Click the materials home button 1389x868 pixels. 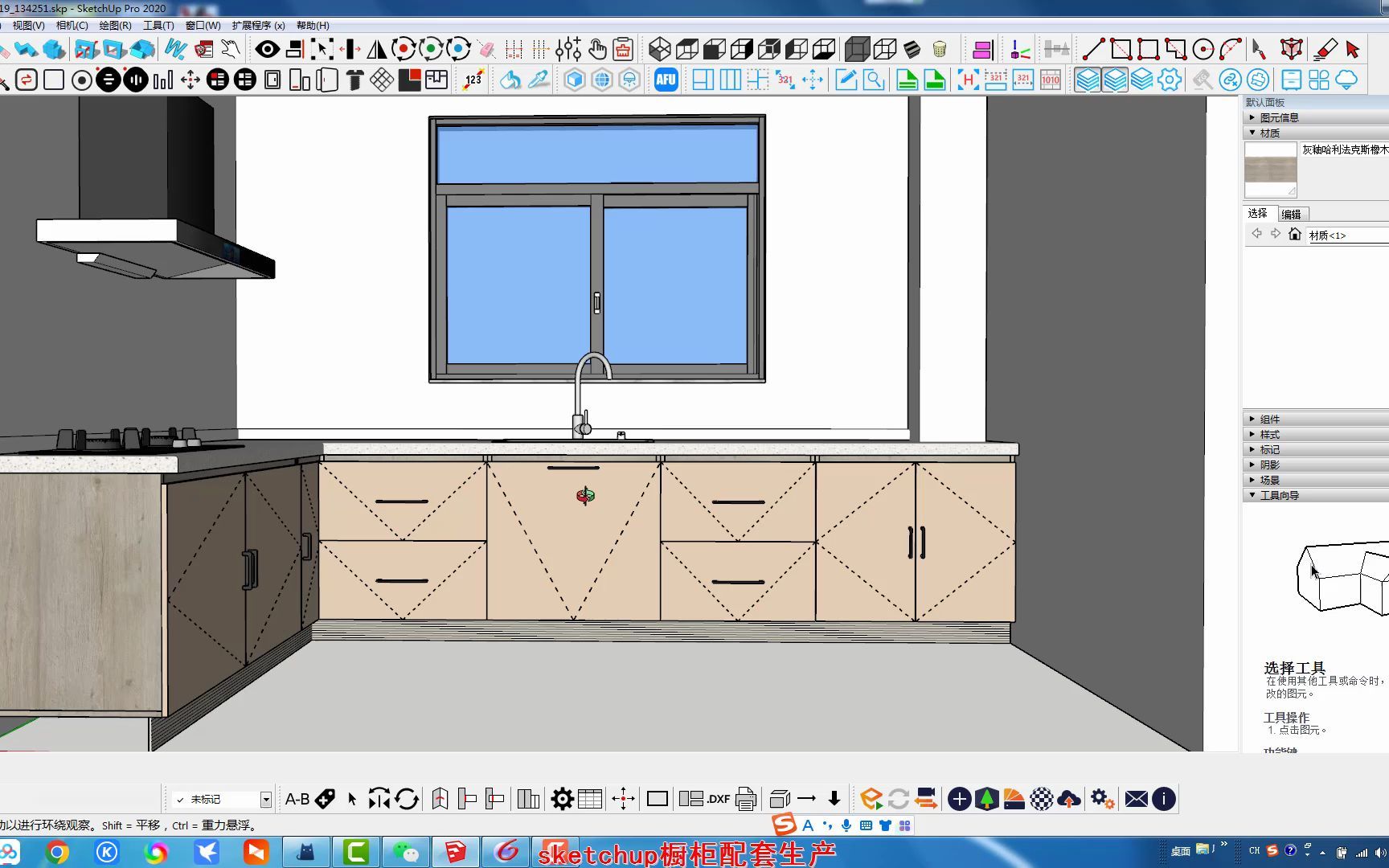1294,234
